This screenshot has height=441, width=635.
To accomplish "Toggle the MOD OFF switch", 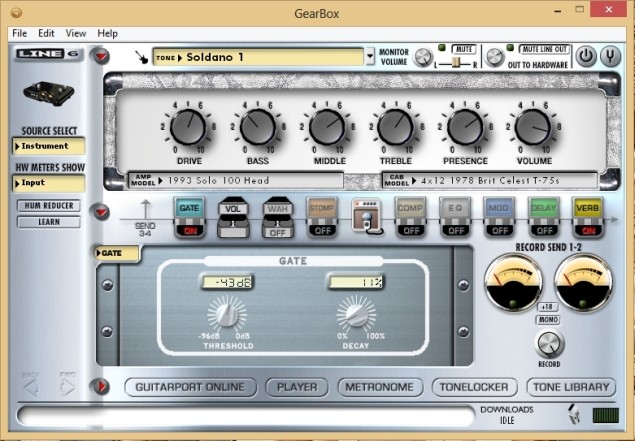I will coord(500,230).
